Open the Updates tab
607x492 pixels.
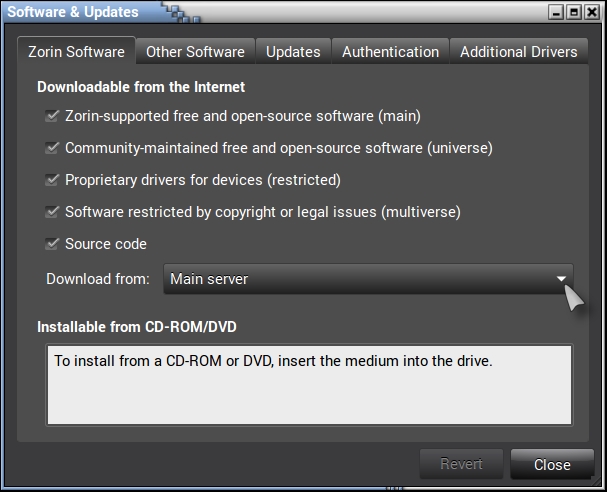[x=293, y=52]
